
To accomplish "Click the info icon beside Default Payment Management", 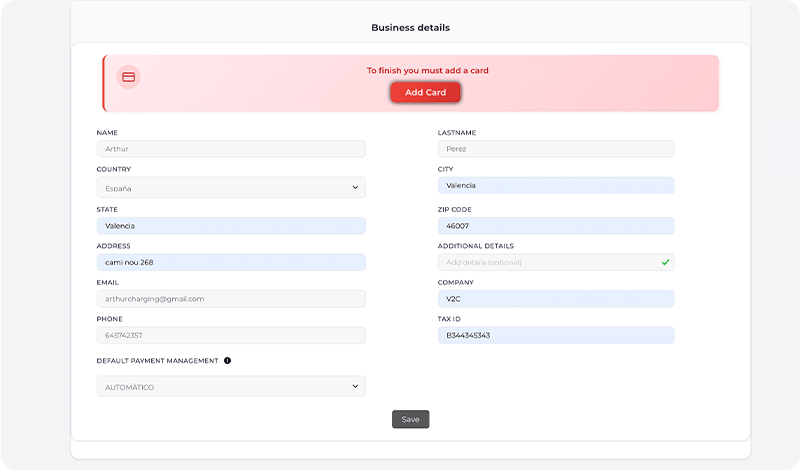I will click(227, 361).
